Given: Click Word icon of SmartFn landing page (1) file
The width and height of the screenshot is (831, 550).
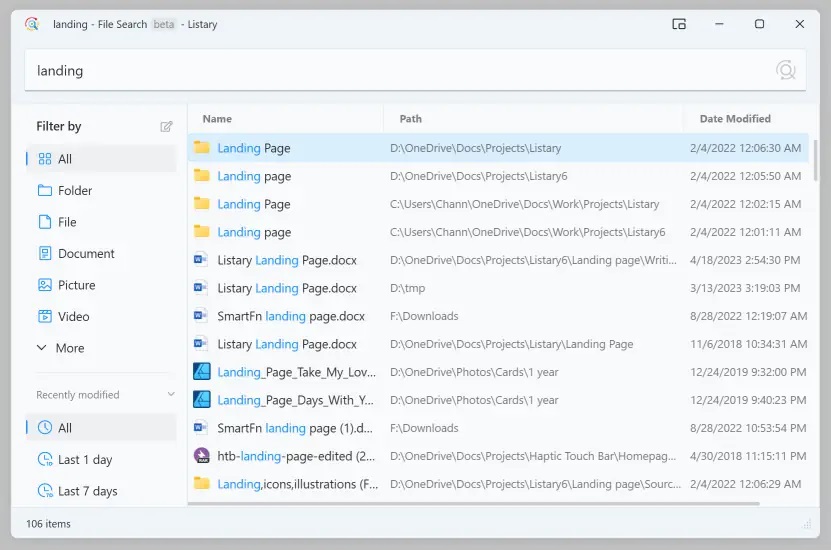Looking at the screenshot, I should point(200,428).
